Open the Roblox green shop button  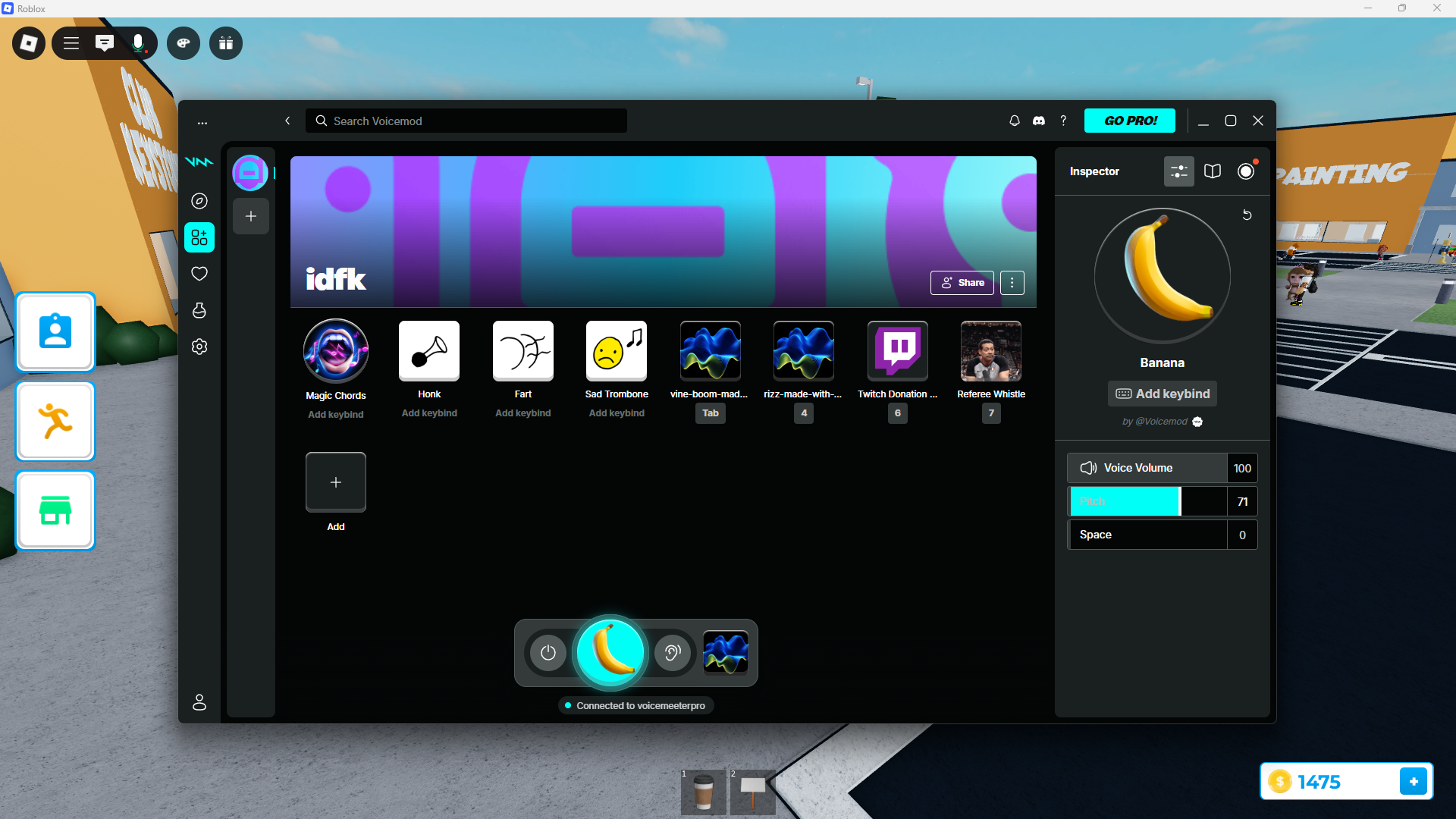[x=55, y=510]
